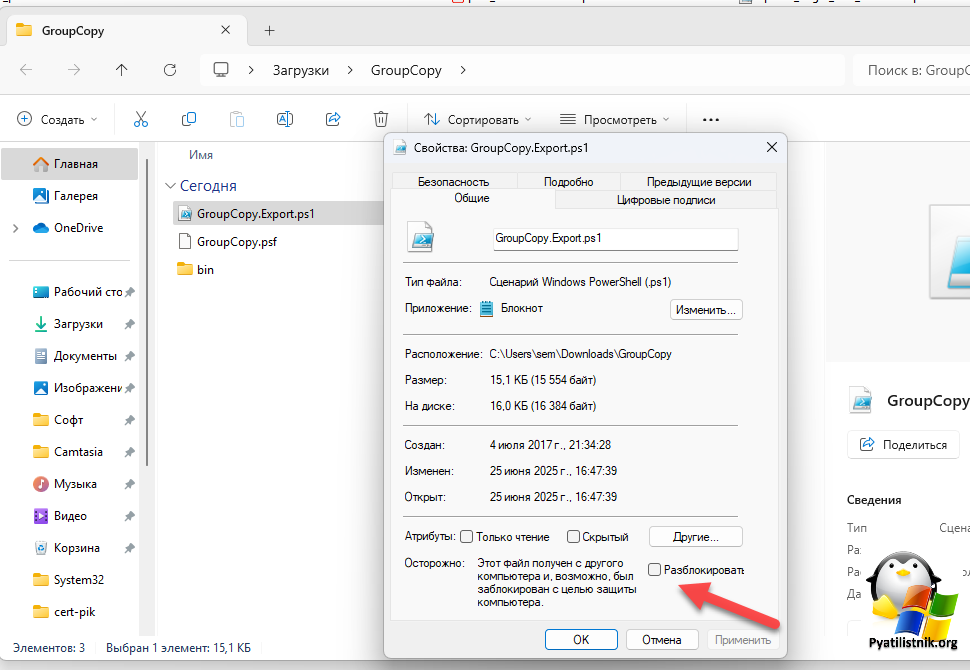This screenshot has width=970, height=670.
Task: Click the filename field in properties
Action: tap(616, 239)
